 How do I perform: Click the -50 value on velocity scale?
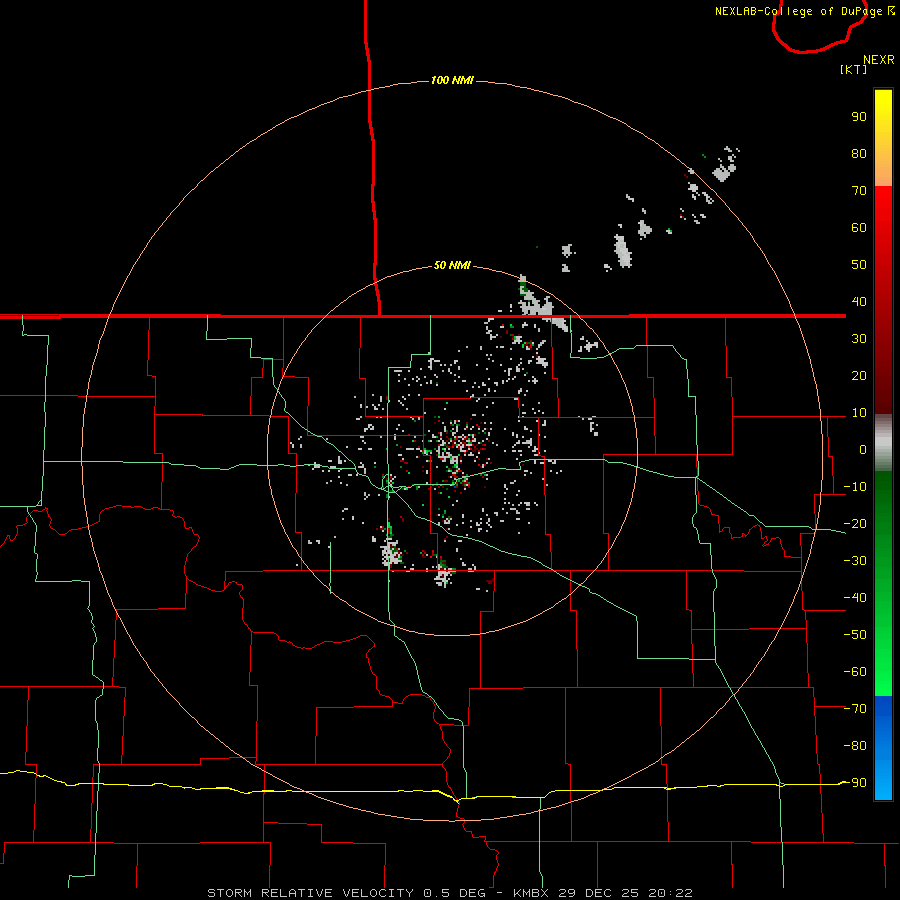(855, 635)
